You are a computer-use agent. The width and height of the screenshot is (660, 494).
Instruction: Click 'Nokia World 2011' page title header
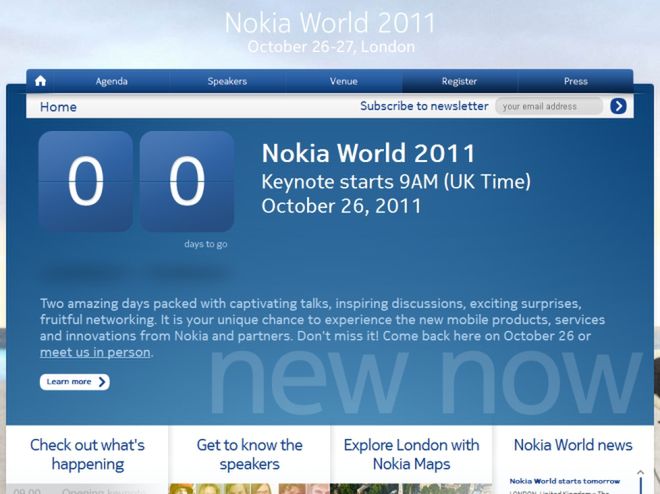coord(330,23)
